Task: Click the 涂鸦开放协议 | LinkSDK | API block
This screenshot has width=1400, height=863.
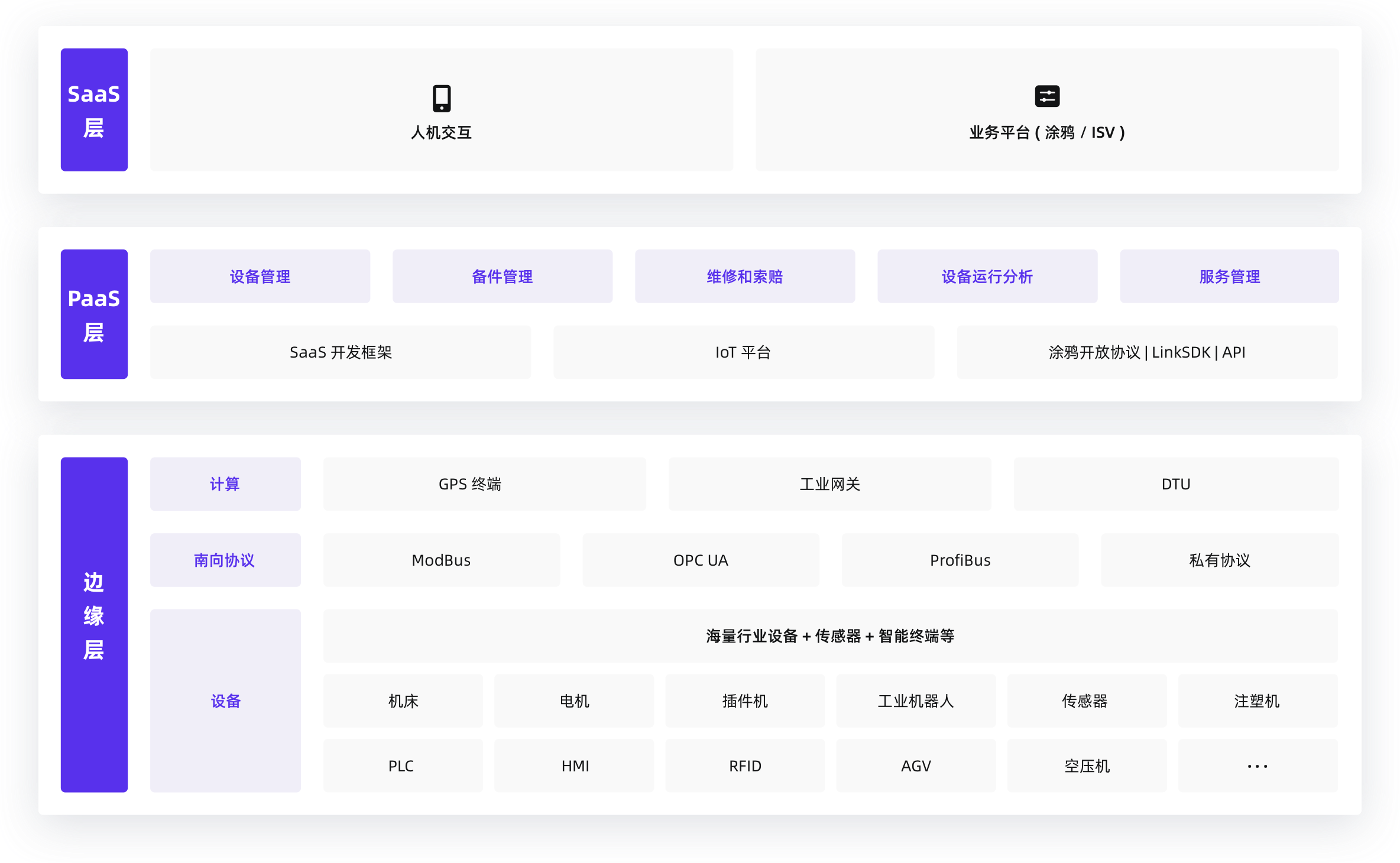Action: click(x=1147, y=352)
